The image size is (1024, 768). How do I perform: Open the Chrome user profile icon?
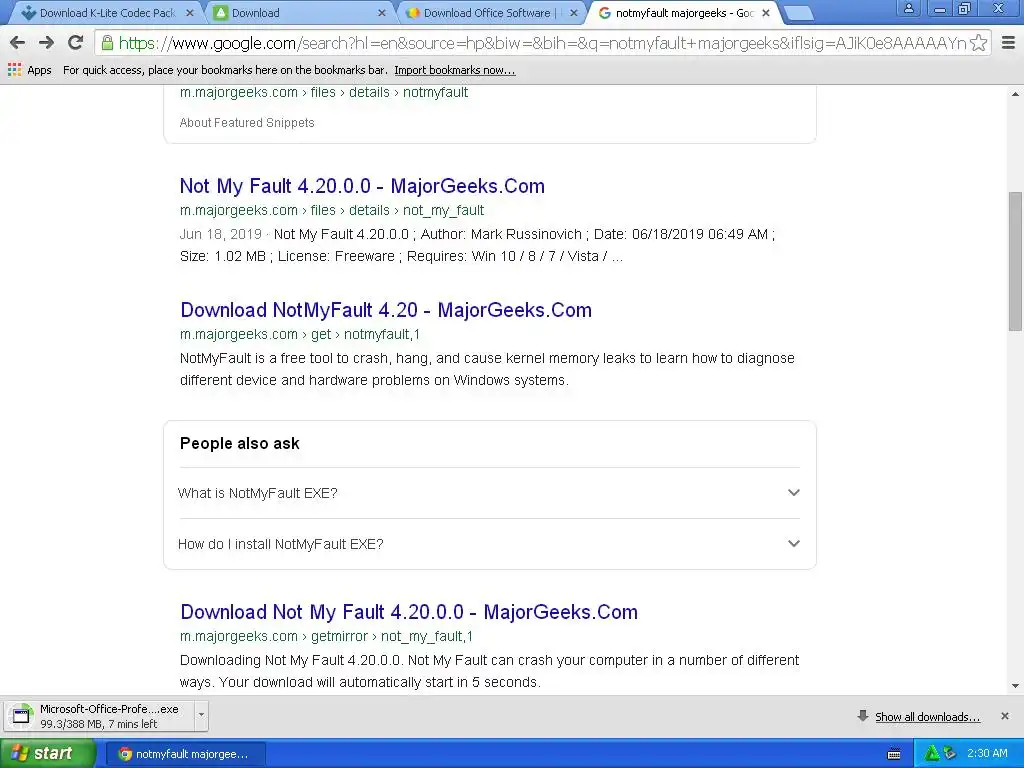coord(908,8)
